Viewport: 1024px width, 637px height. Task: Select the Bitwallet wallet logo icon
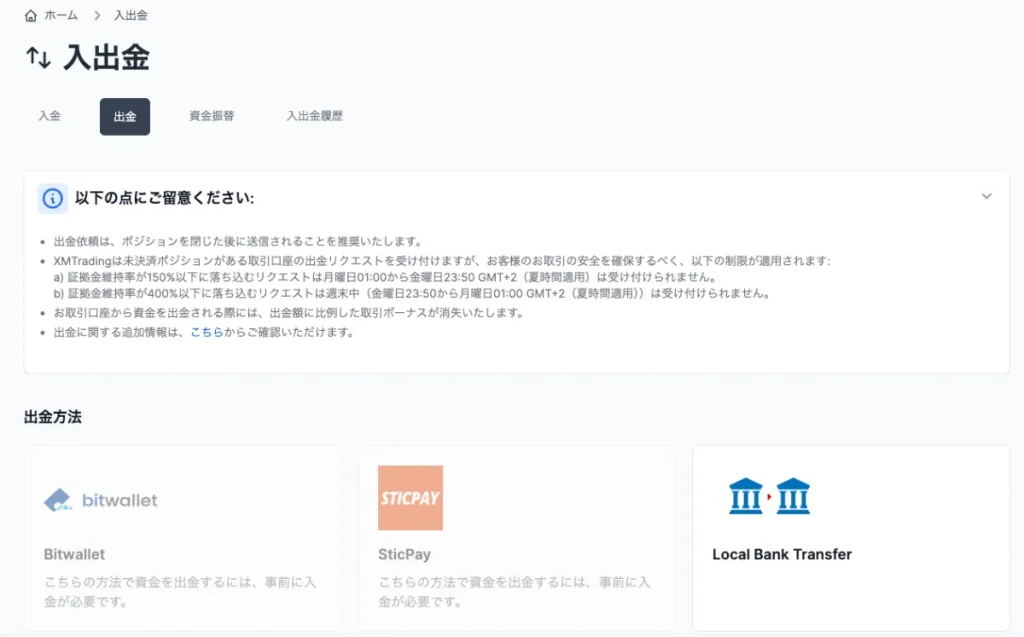56,500
